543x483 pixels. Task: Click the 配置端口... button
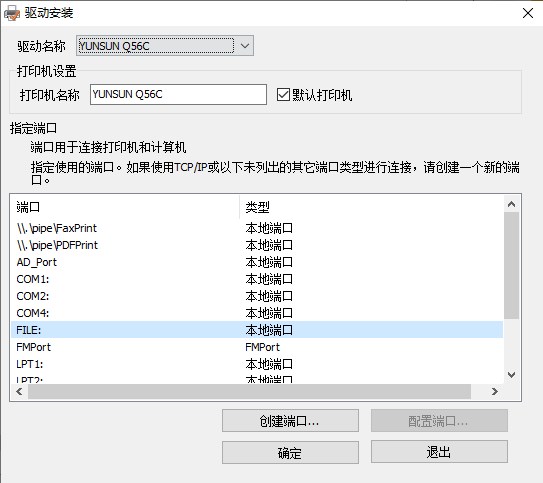coord(439,421)
